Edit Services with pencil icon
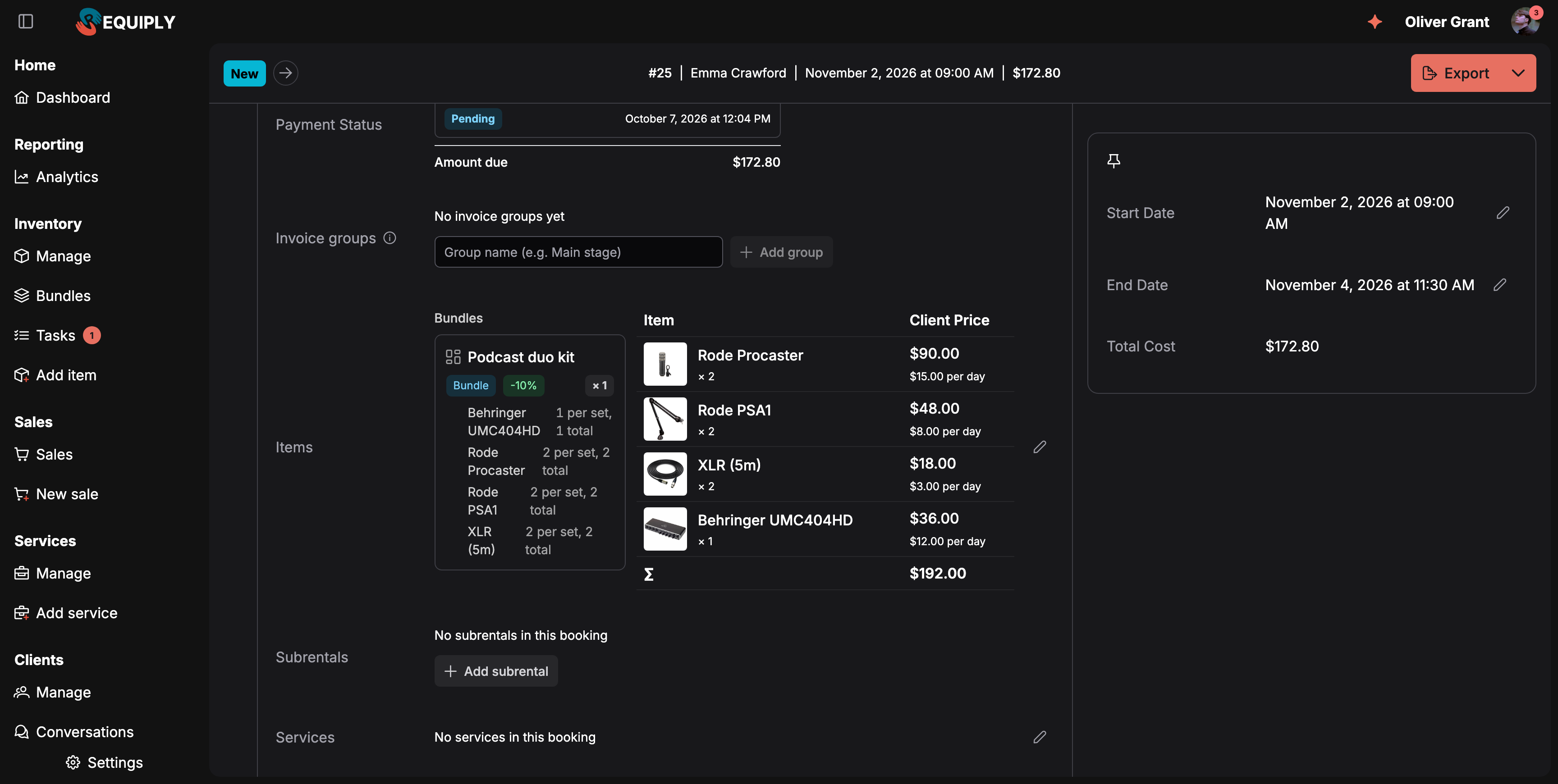Screen dimensions: 1558x784 pos(1040,737)
